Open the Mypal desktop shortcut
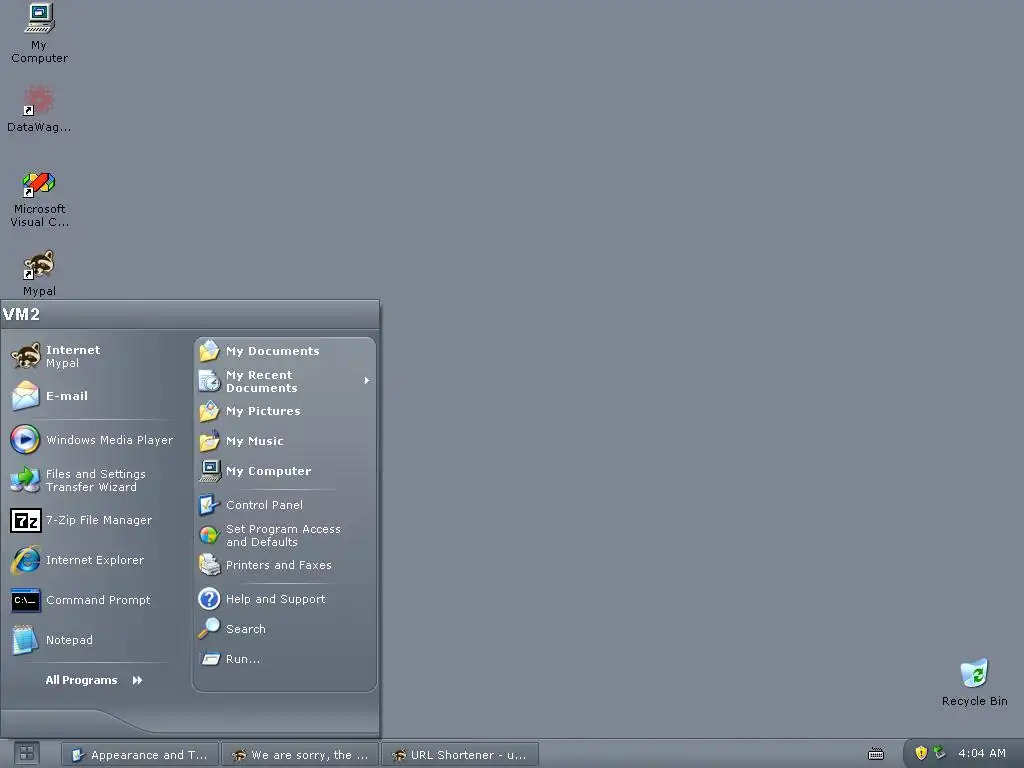This screenshot has width=1024, height=768. (x=39, y=273)
